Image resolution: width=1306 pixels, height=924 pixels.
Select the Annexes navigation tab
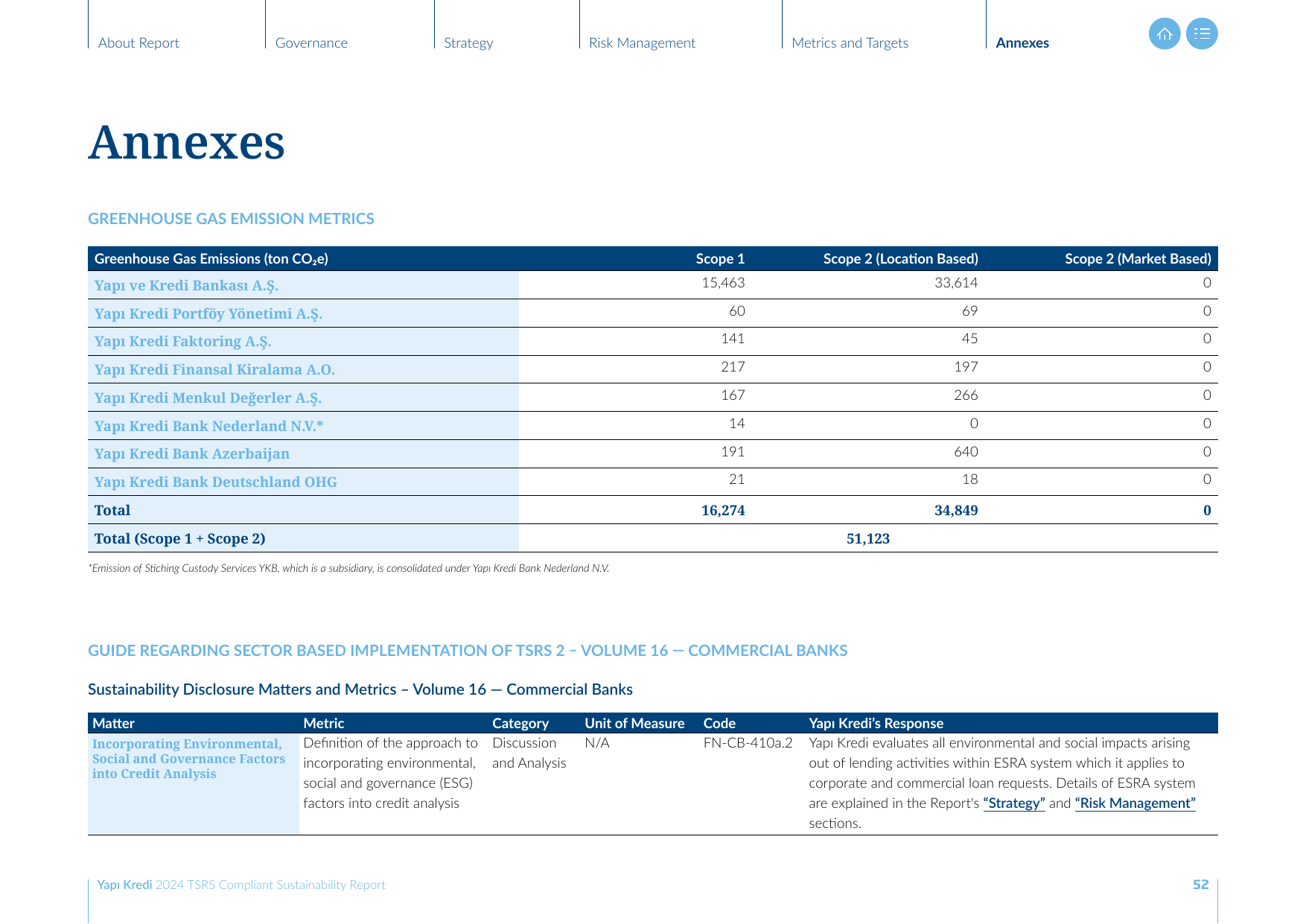click(x=1022, y=42)
